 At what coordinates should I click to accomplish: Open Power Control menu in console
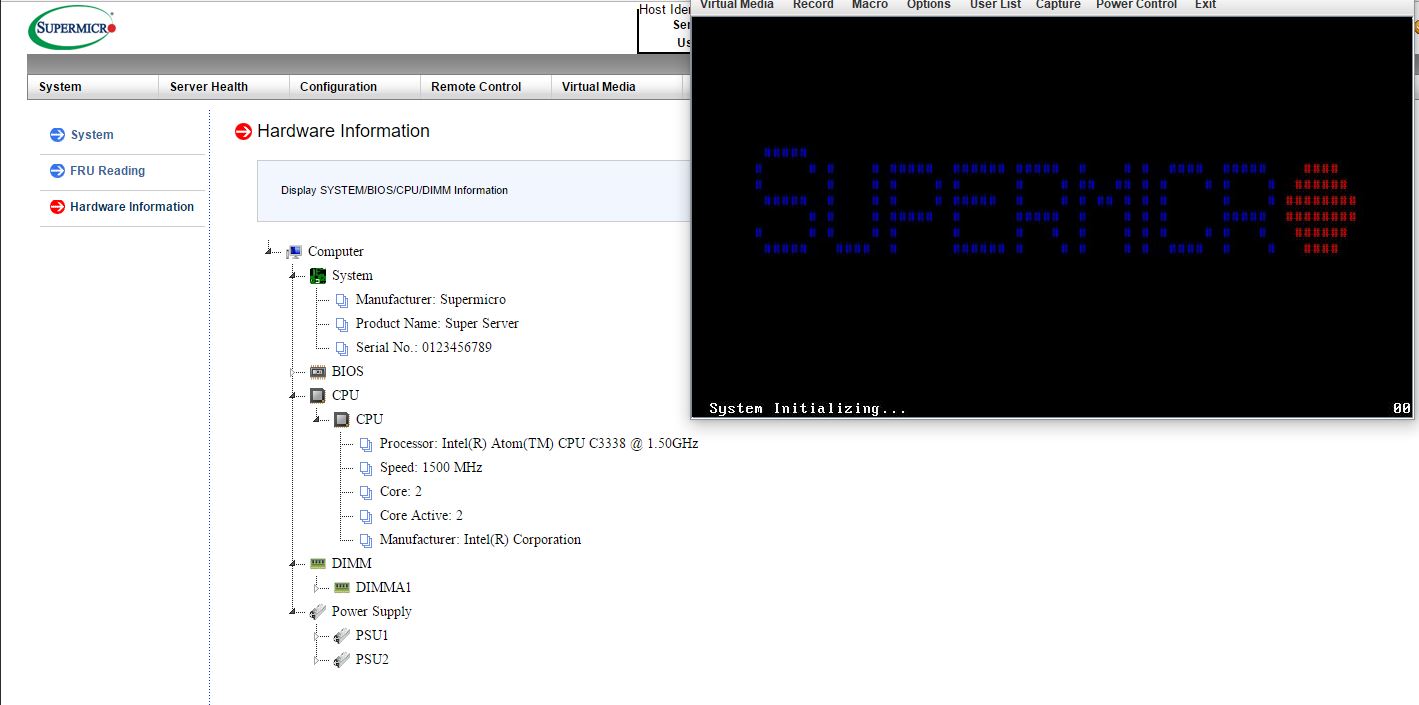1136,5
